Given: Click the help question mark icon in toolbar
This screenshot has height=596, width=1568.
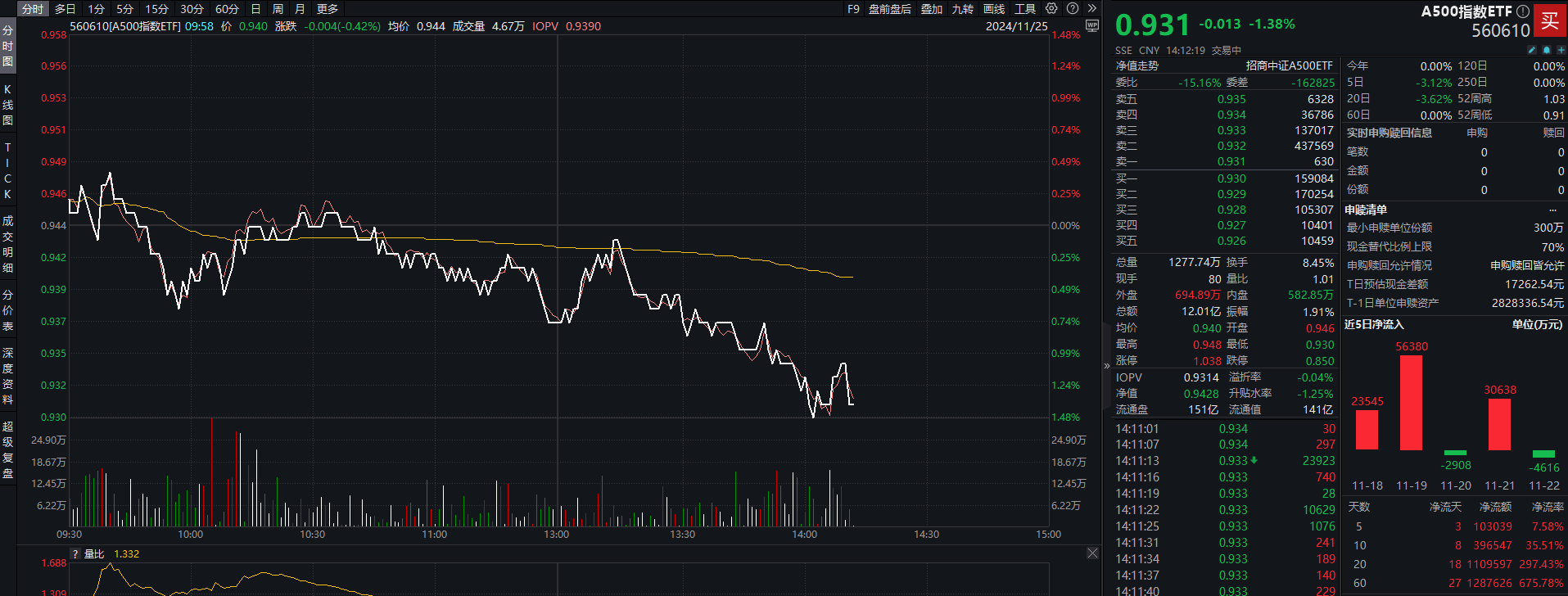Looking at the screenshot, I should (1073, 8).
